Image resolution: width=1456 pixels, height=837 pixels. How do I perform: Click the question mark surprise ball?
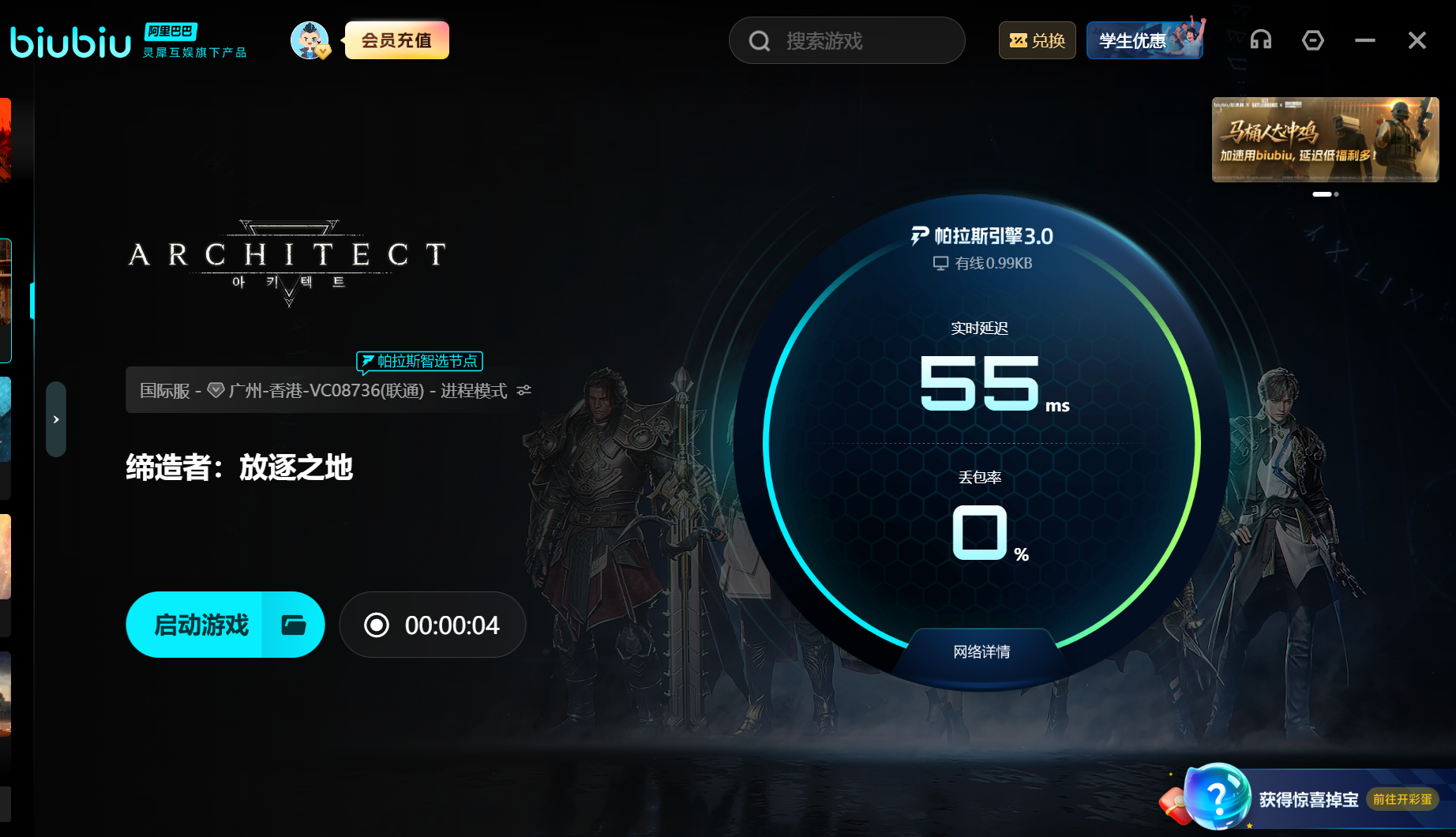1217,796
